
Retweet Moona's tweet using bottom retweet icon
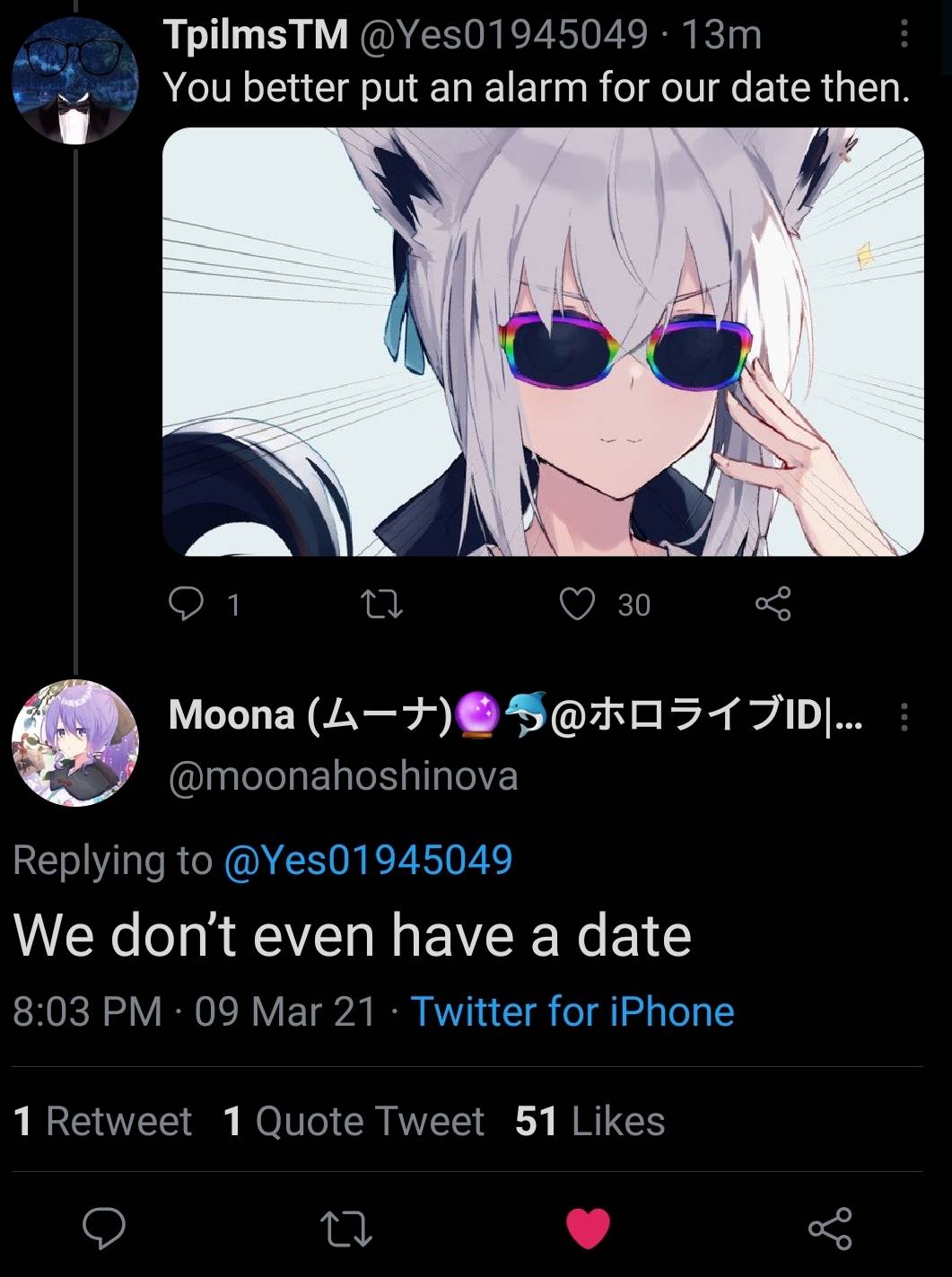click(347, 1229)
